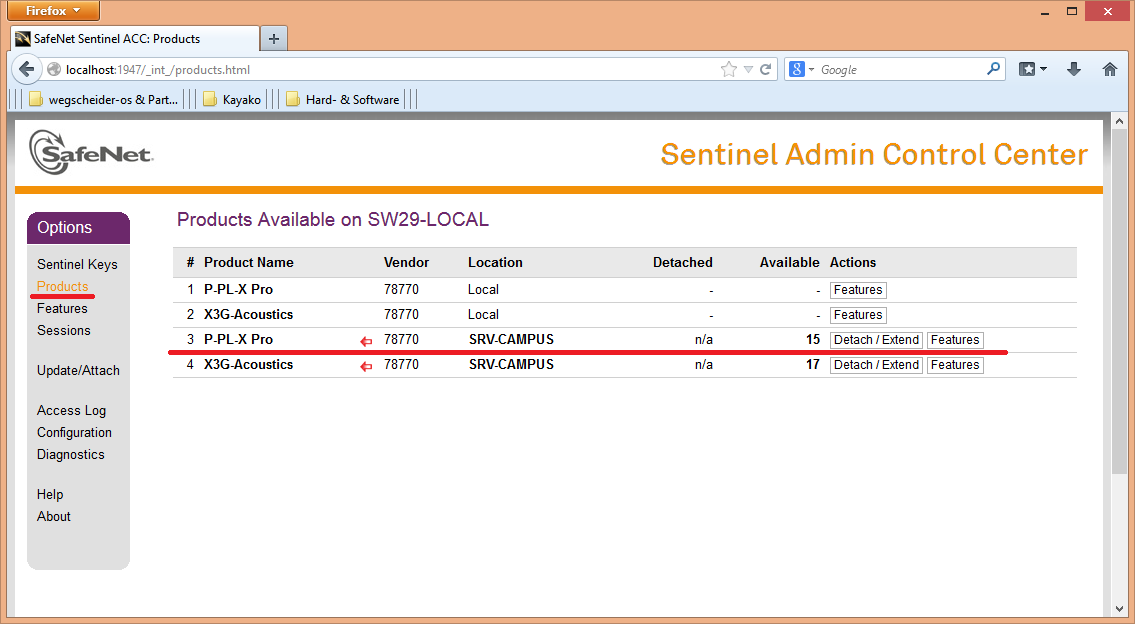Click the Detached column header
Screen dimensions: 1135x624
(x=683, y=263)
